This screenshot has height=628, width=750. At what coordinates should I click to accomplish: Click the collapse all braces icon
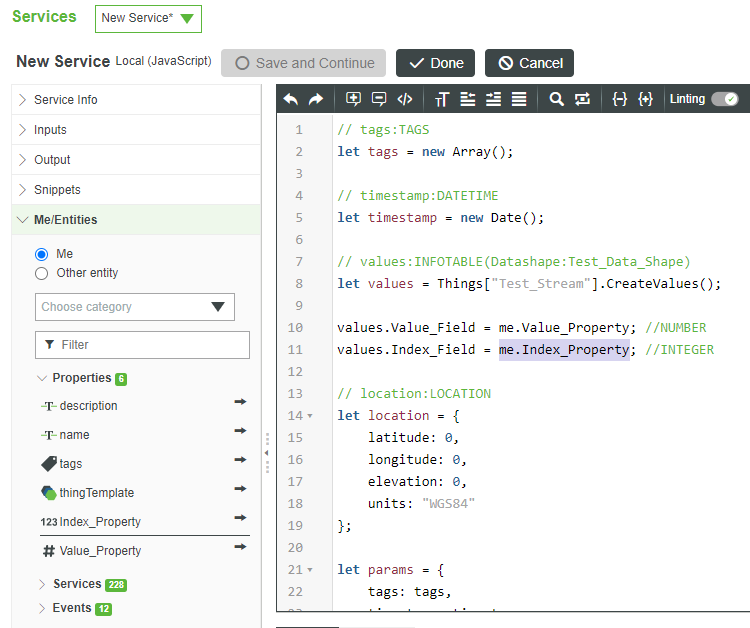(620, 99)
